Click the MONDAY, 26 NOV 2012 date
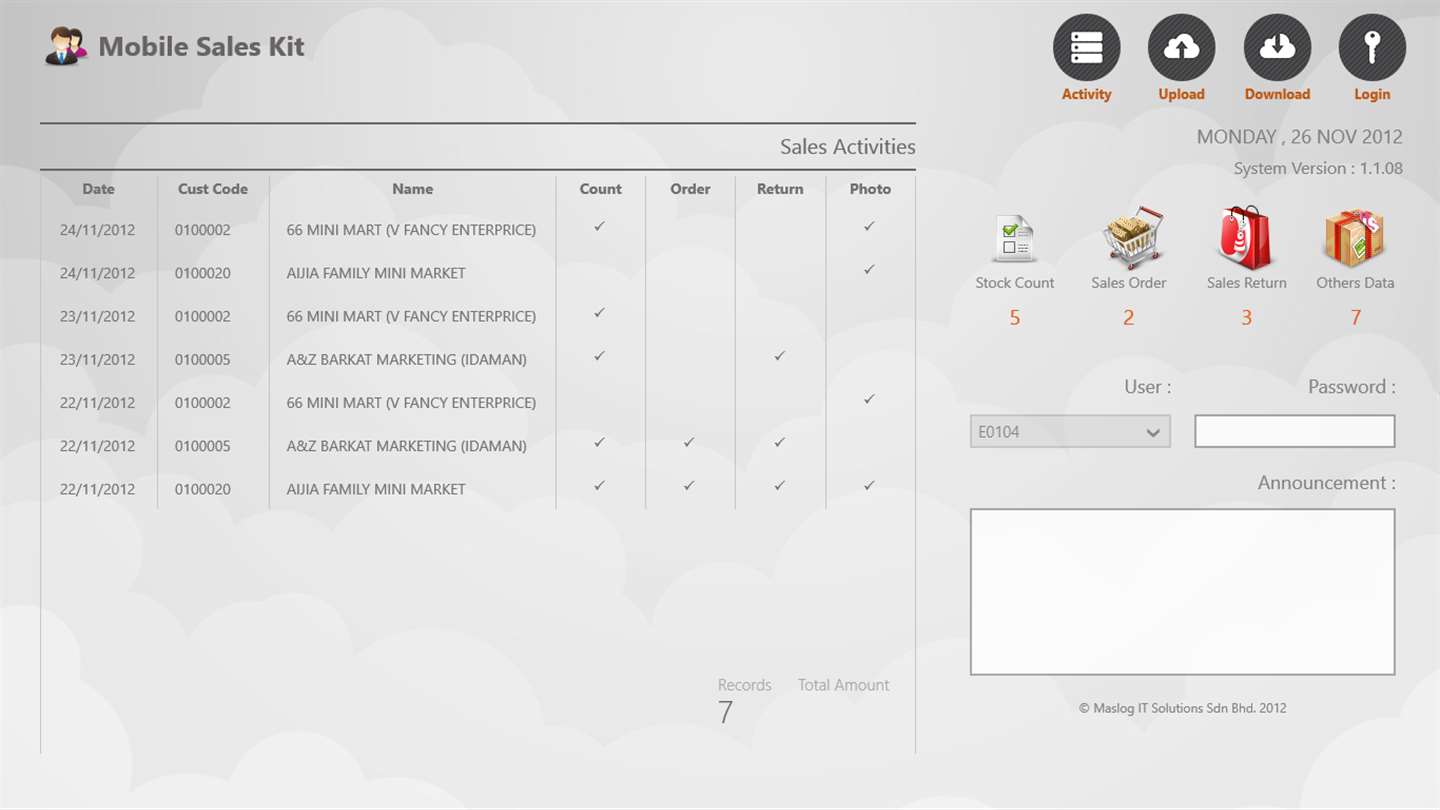The height and width of the screenshot is (810, 1440). (1300, 137)
